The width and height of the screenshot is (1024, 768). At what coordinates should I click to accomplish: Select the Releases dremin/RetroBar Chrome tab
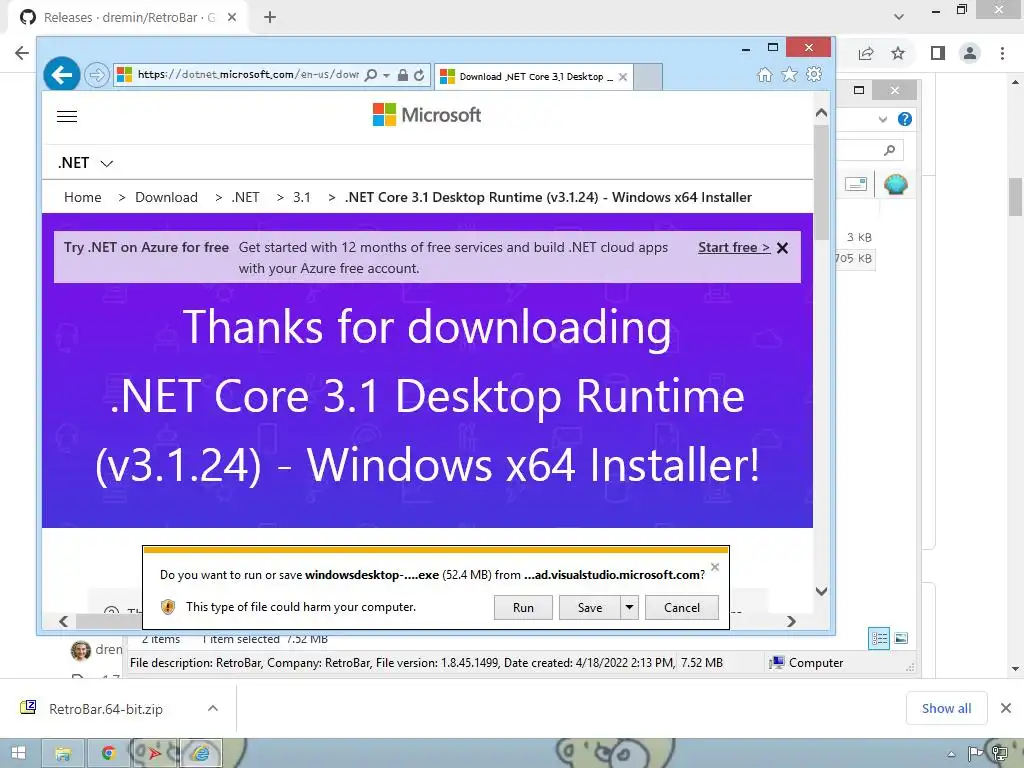pyautogui.click(x=127, y=18)
